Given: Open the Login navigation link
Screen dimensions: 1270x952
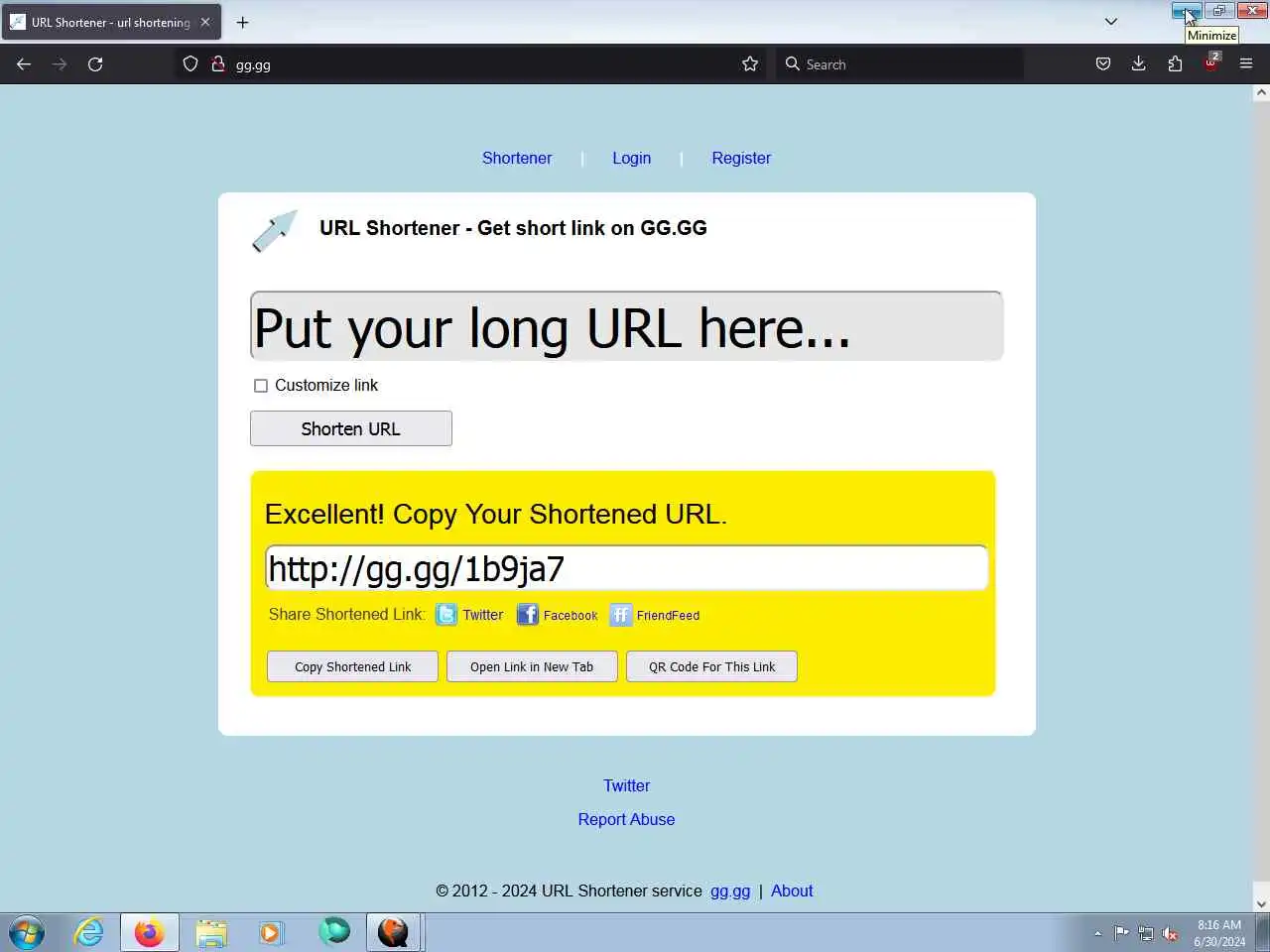Looking at the screenshot, I should (632, 158).
